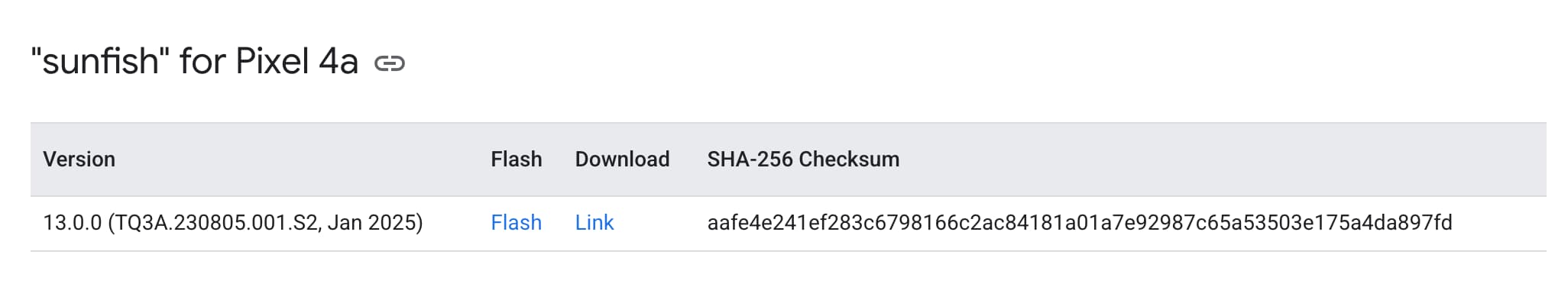Image resolution: width=1568 pixels, height=287 pixels.
Task: Click blank row space right of the checksum
Action: tap(1499, 223)
